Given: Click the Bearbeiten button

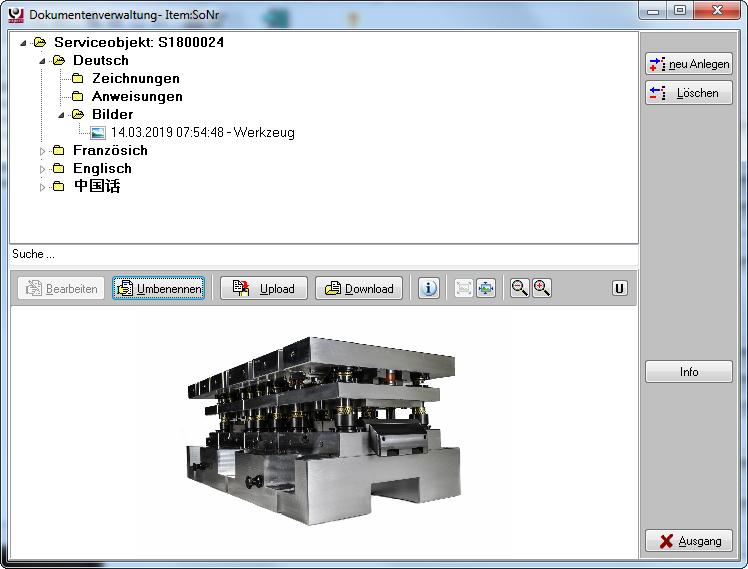Looking at the screenshot, I should (61, 289).
